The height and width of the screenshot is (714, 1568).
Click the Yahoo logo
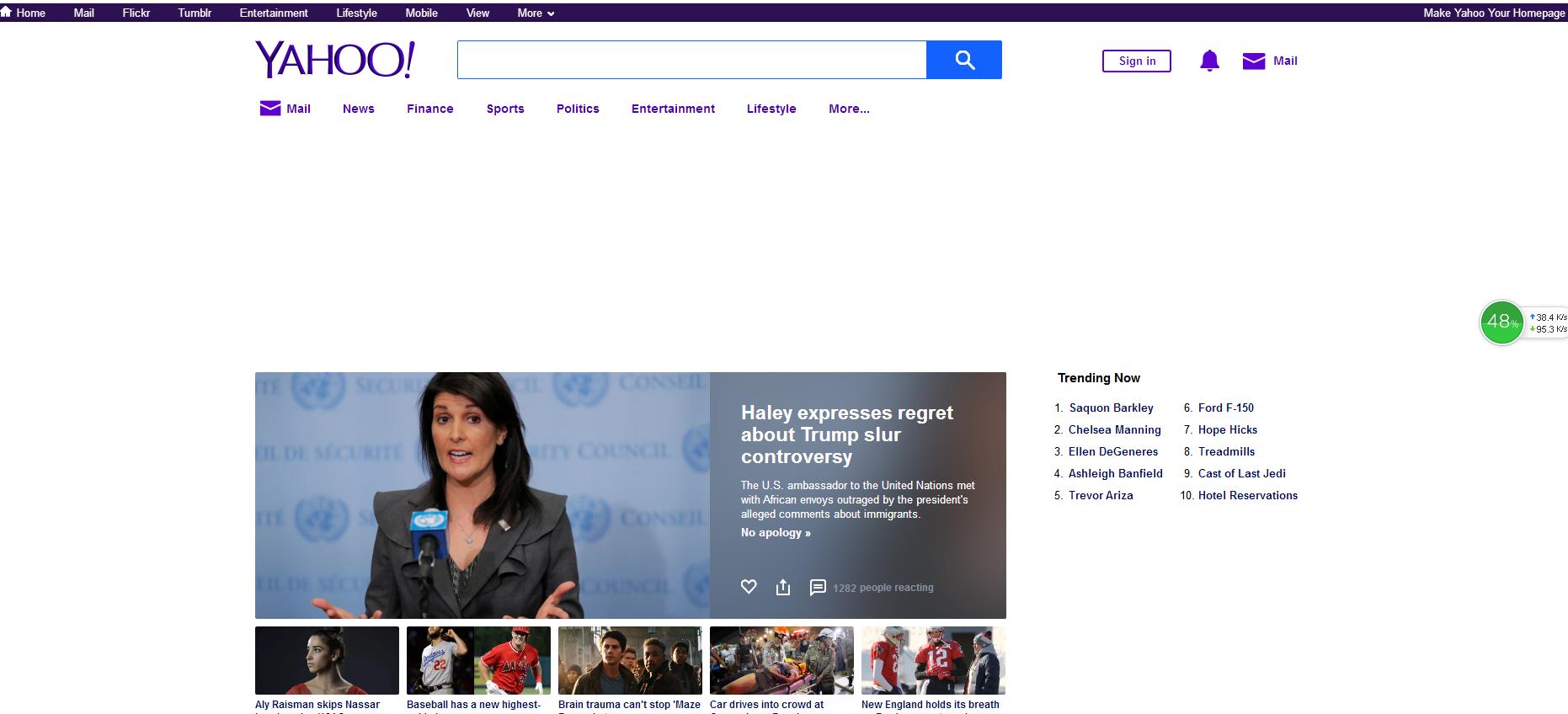[335, 60]
